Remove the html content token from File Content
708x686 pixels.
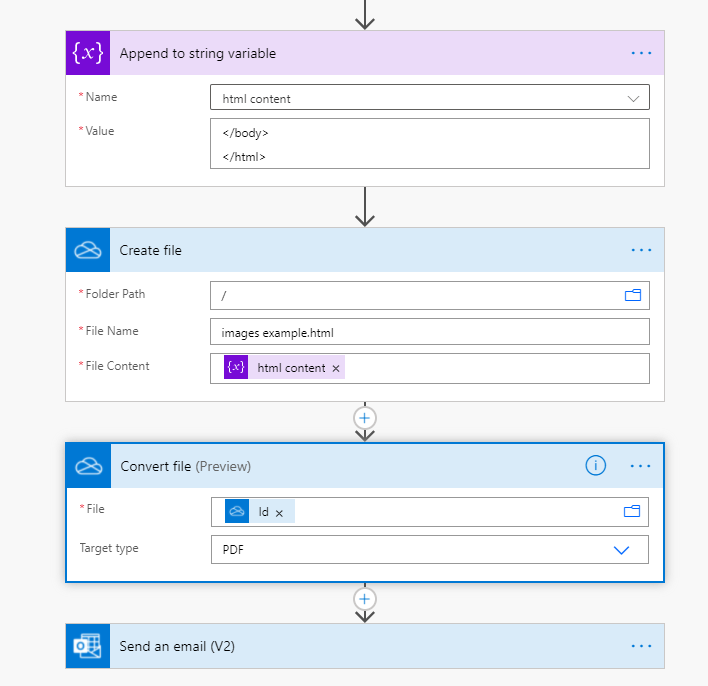336,368
